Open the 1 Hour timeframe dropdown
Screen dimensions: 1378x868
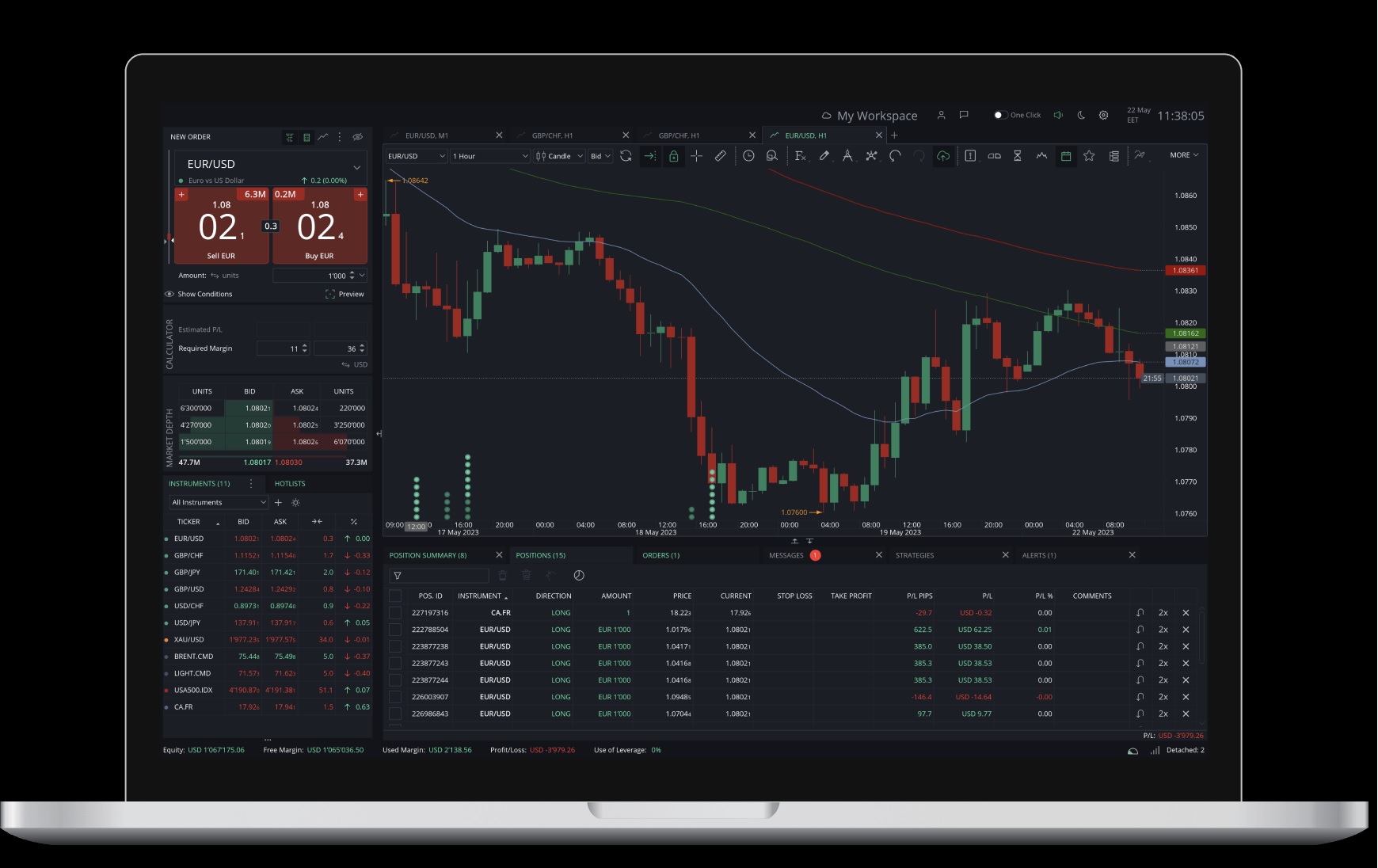(490, 156)
